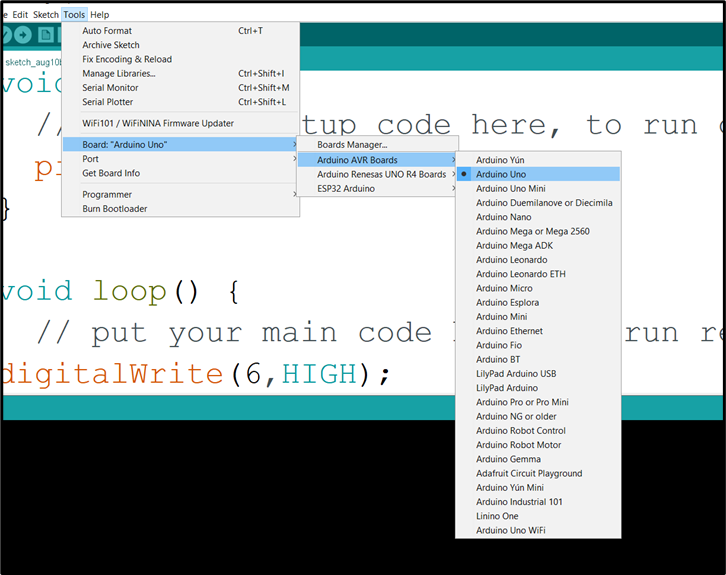This screenshot has width=726, height=575.
Task: Select Arduino Duemilanove or Diecimila board
Action: coord(538,203)
